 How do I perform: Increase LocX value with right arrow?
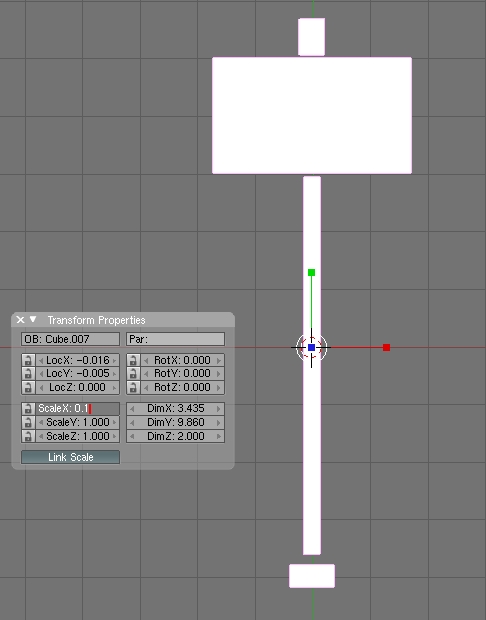[114, 360]
